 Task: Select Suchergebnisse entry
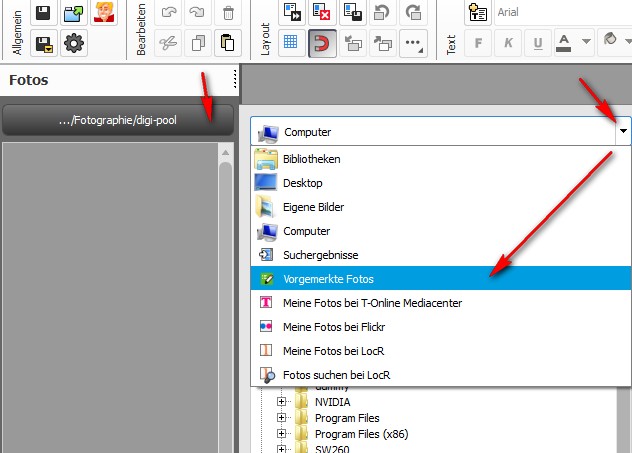pos(441,255)
